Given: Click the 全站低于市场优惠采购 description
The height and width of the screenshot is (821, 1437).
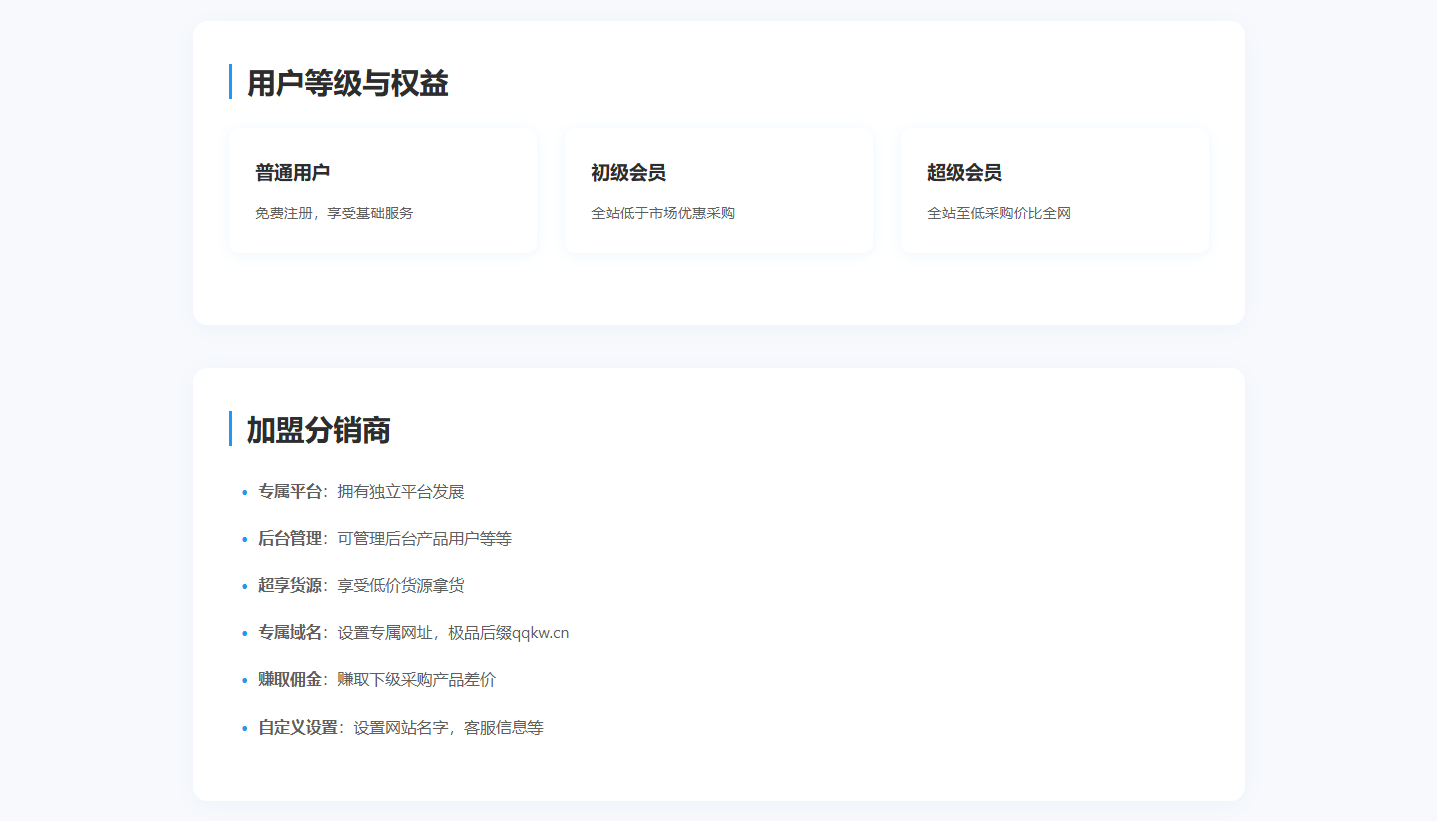Looking at the screenshot, I should tap(663, 213).
